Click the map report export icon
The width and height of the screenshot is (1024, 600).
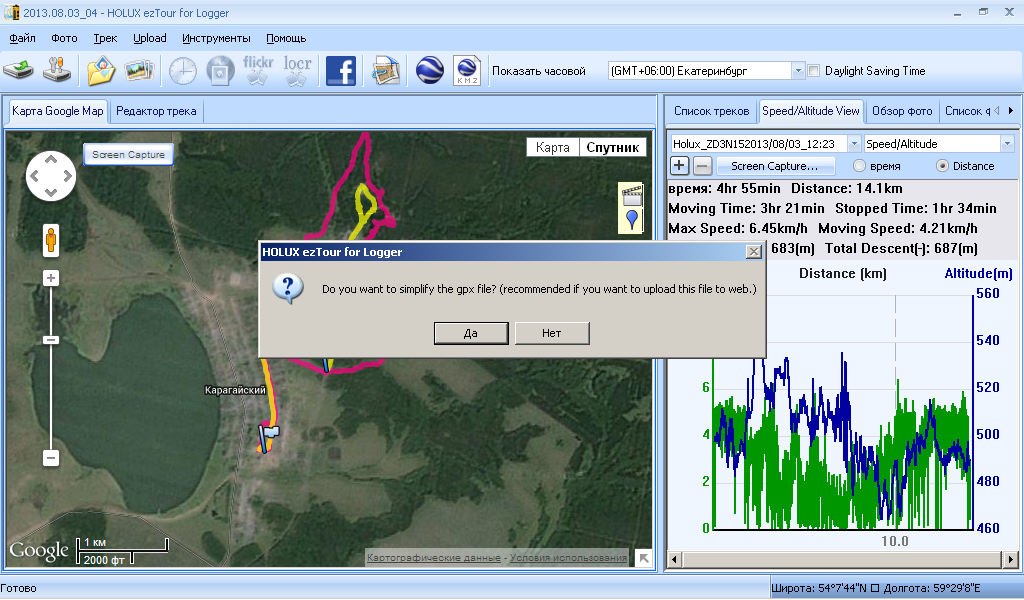coord(385,71)
